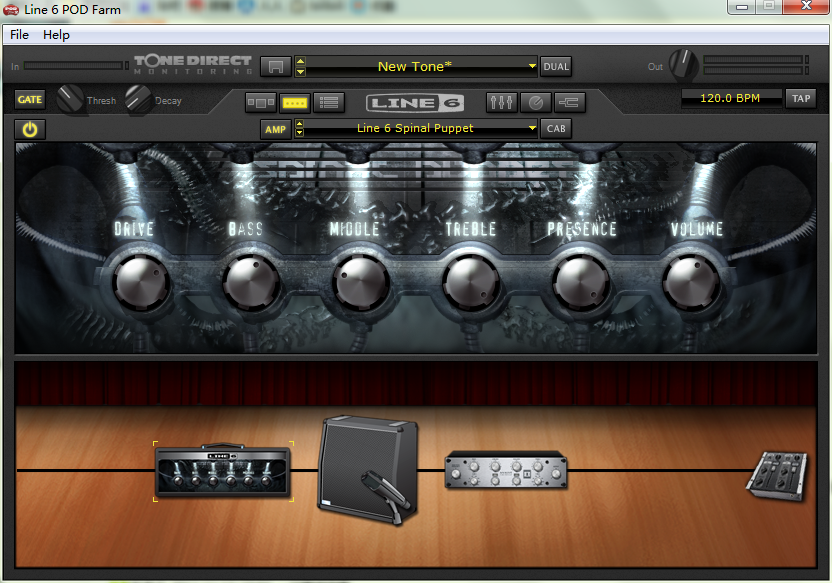Click the 120.0 BPM tempo field
Image resolution: width=832 pixels, height=583 pixels.
point(731,98)
